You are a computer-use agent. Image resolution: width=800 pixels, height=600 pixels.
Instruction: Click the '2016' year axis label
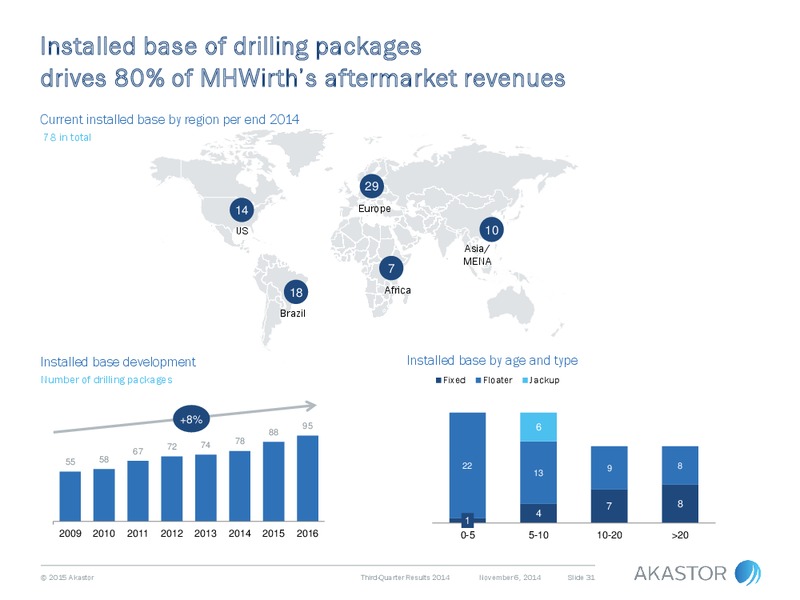point(308,533)
